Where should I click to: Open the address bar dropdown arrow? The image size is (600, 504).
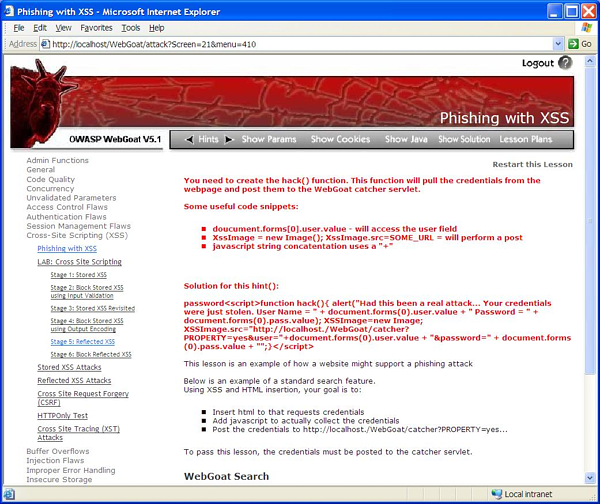coord(558,44)
